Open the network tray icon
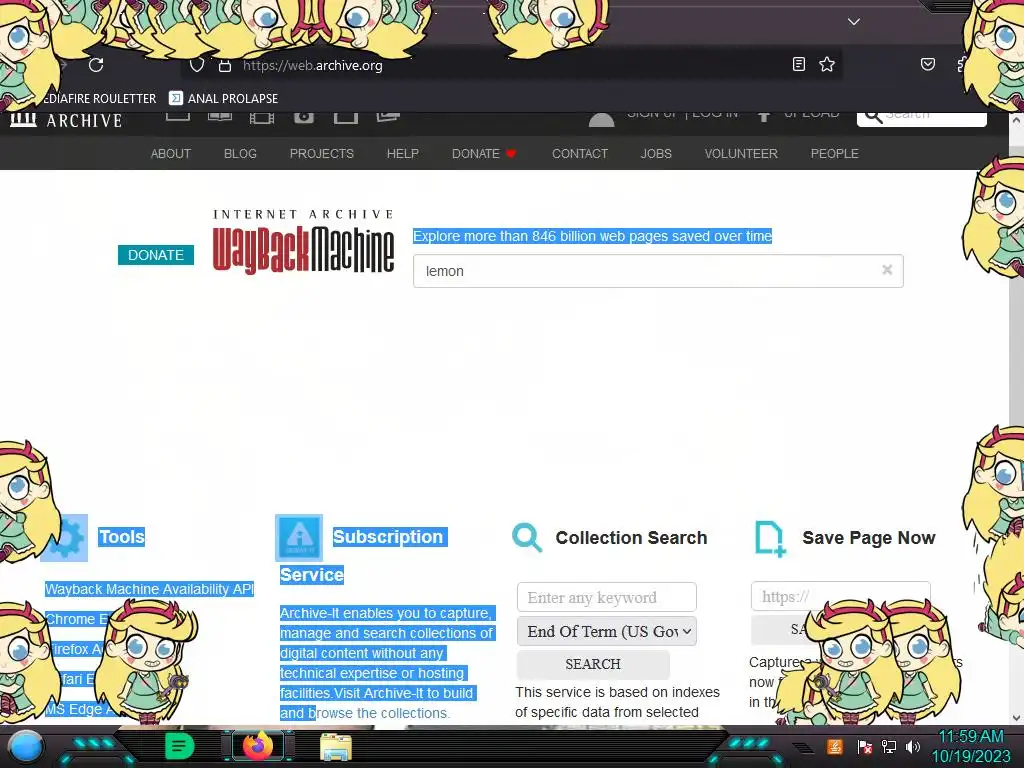Viewport: 1024px width, 768px height. click(888, 746)
